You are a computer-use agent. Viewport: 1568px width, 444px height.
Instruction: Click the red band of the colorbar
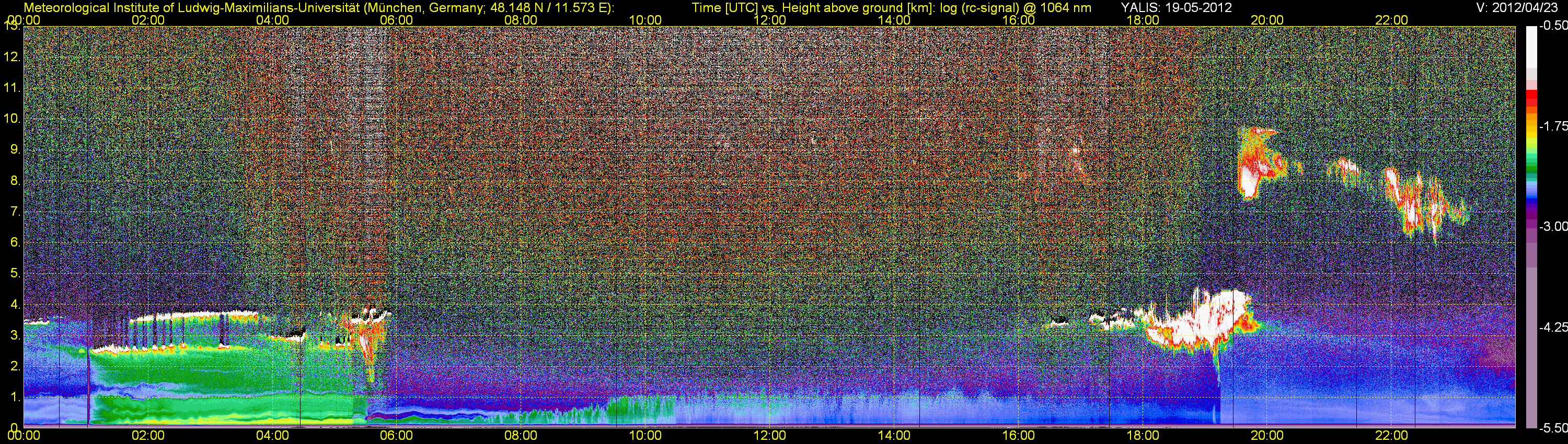click(x=1531, y=100)
